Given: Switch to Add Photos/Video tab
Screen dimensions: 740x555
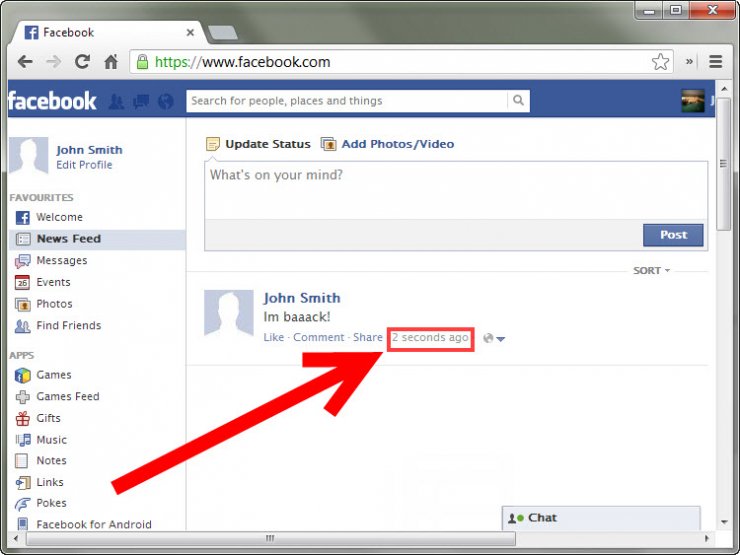Looking at the screenshot, I should (387, 144).
